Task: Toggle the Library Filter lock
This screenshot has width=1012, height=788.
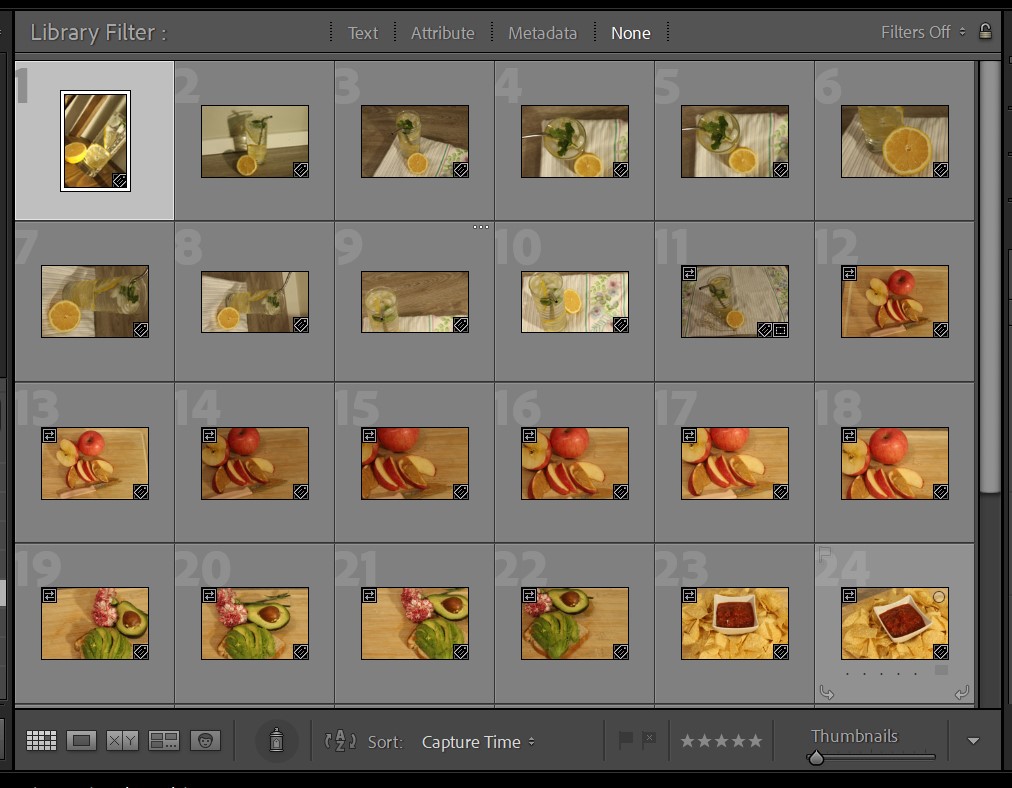Action: (x=985, y=32)
